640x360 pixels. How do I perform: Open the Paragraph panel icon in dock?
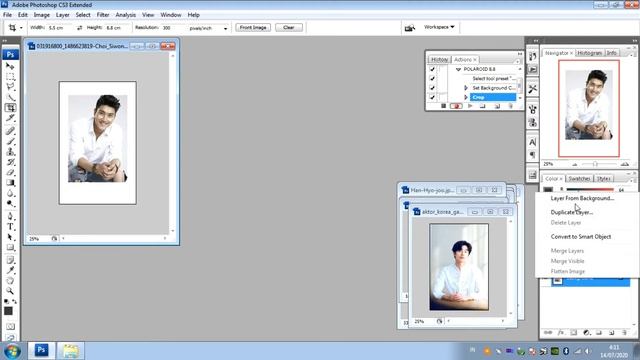(532, 155)
